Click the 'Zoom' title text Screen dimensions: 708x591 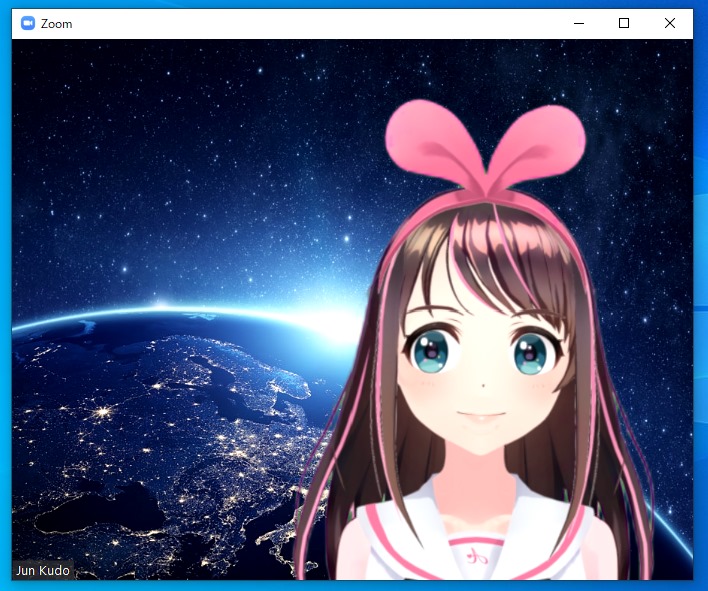pyautogui.click(x=56, y=23)
